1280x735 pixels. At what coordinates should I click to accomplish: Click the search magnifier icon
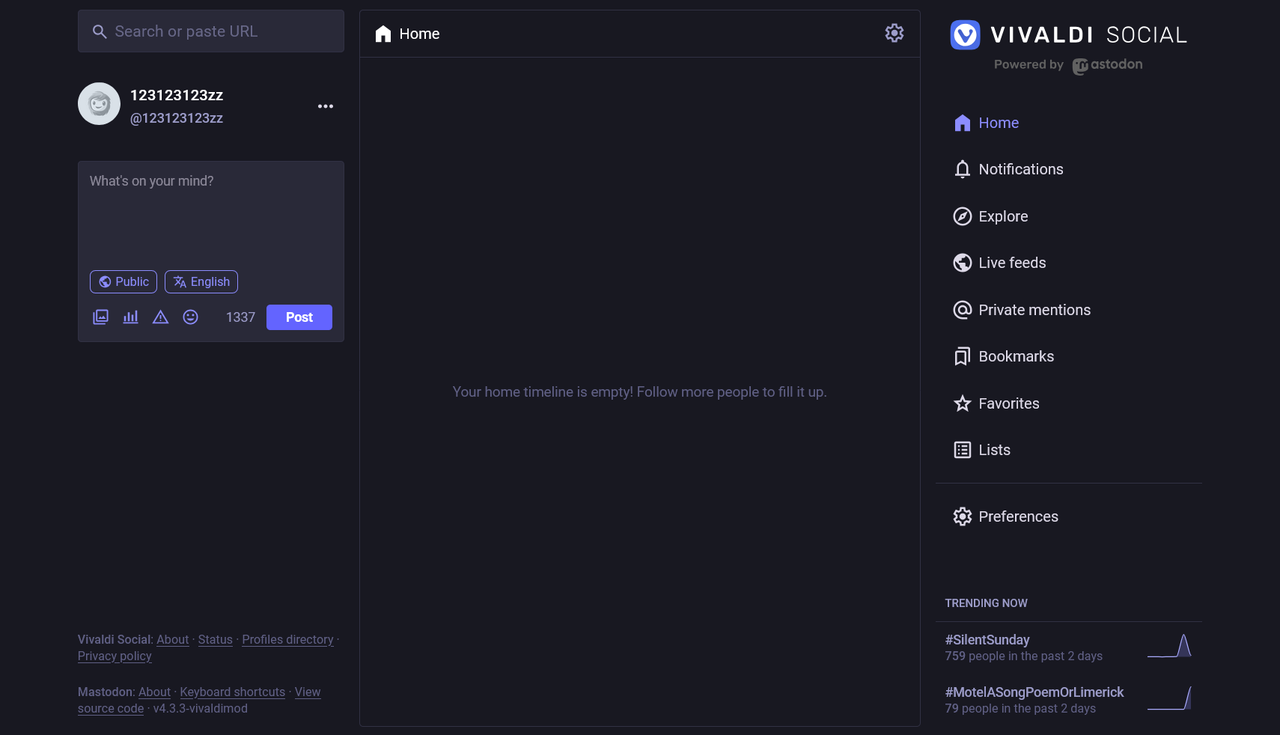click(99, 32)
